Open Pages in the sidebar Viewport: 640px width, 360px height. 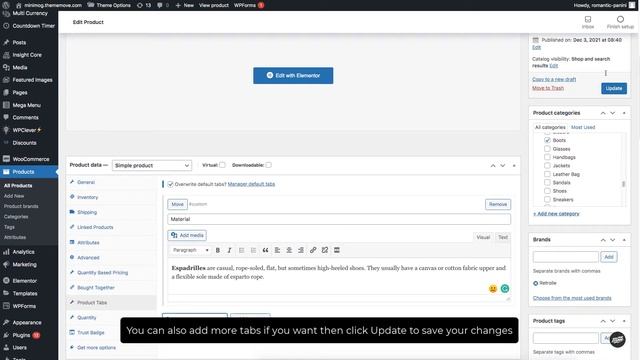point(20,93)
